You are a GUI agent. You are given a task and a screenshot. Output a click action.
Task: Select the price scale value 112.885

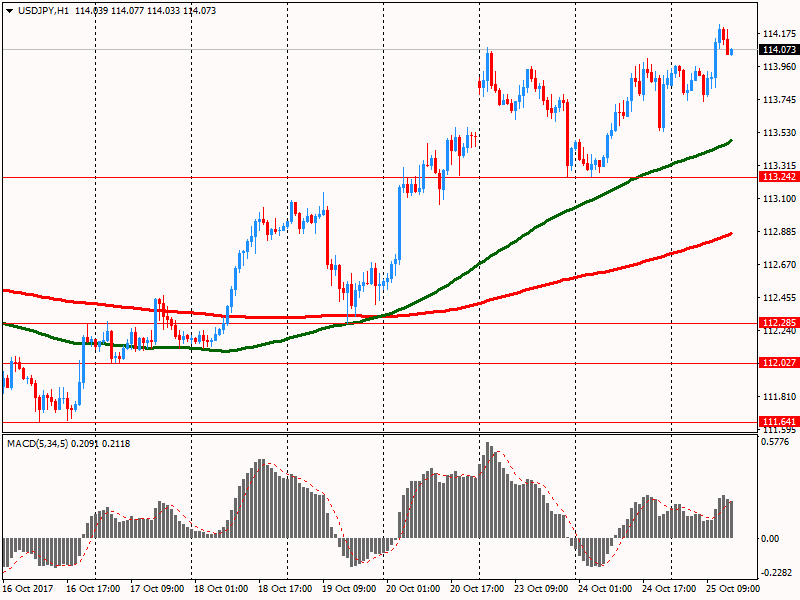click(x=779, y=232)
